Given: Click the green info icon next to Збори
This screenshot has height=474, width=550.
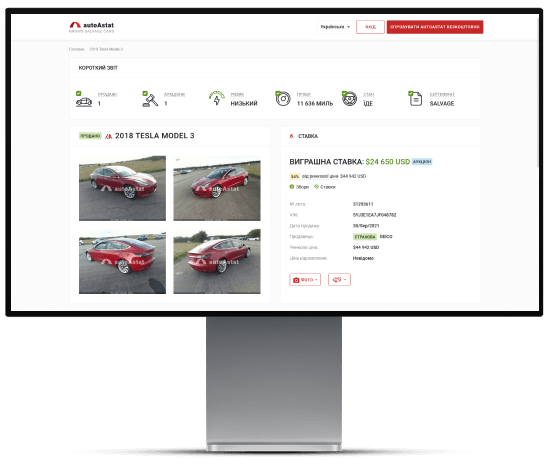Looking at the screenshot, I should coord(291,187).
